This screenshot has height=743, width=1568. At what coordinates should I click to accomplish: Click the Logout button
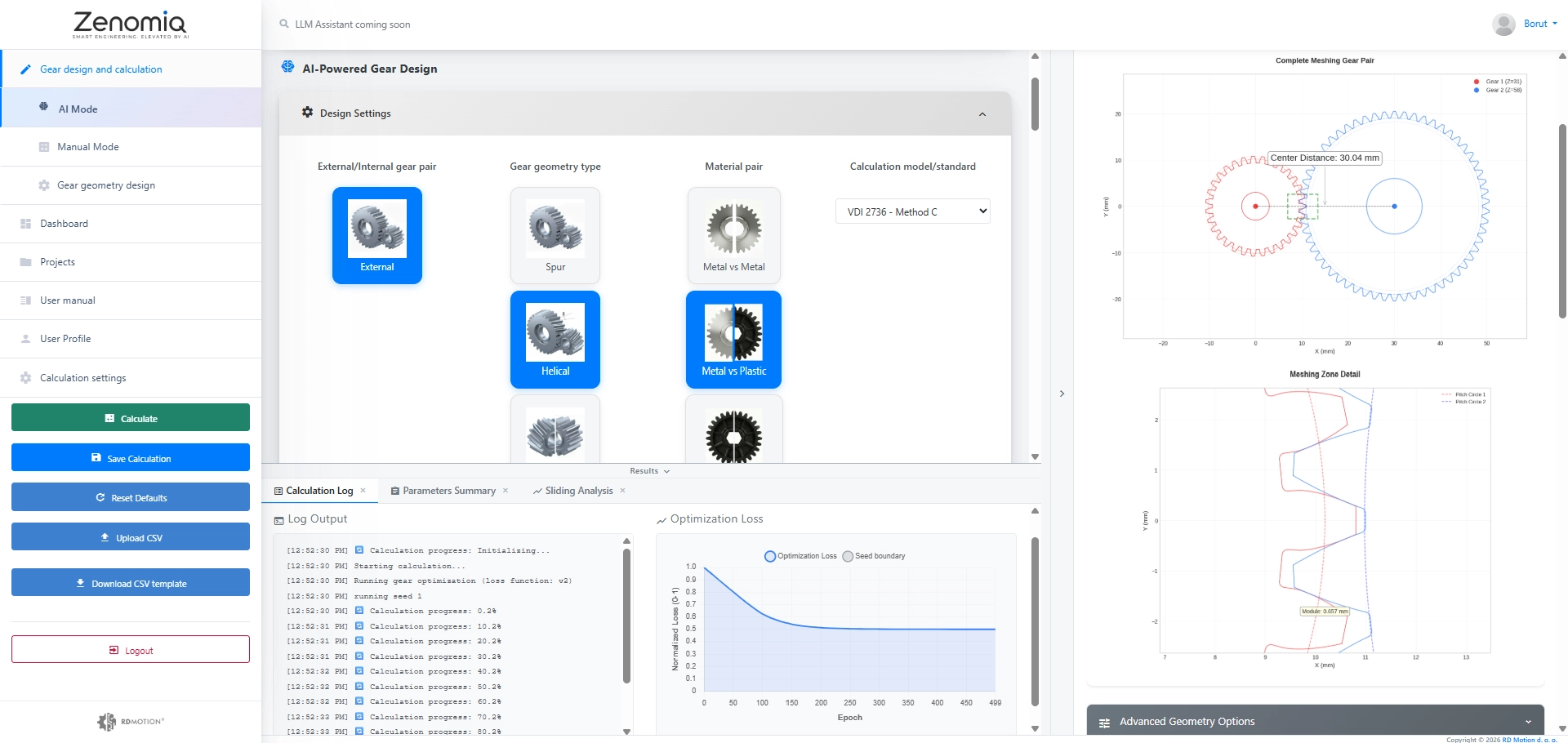click(x=131, y=649)
